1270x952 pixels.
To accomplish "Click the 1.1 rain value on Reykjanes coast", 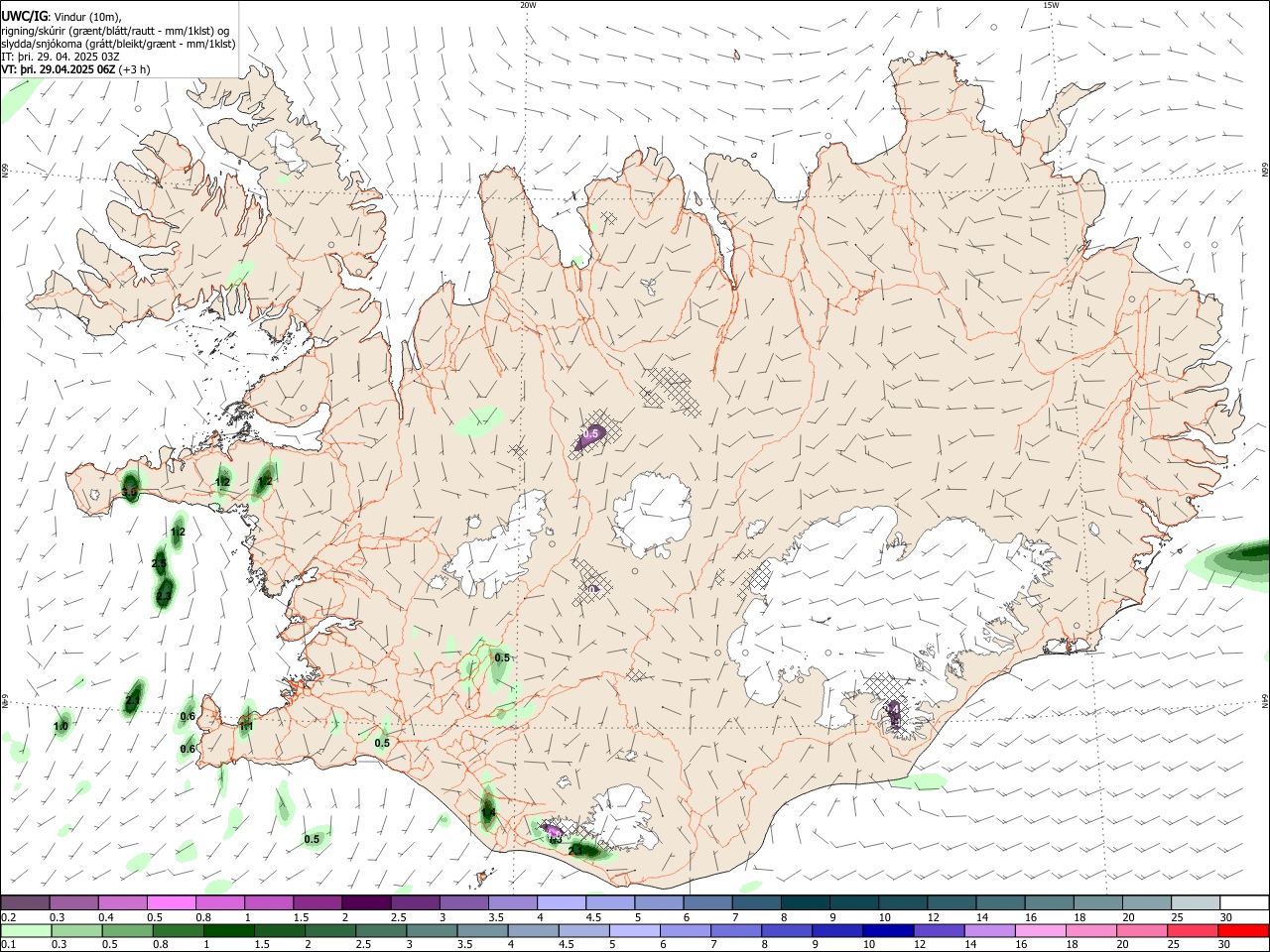I will (x=247, y=726).
